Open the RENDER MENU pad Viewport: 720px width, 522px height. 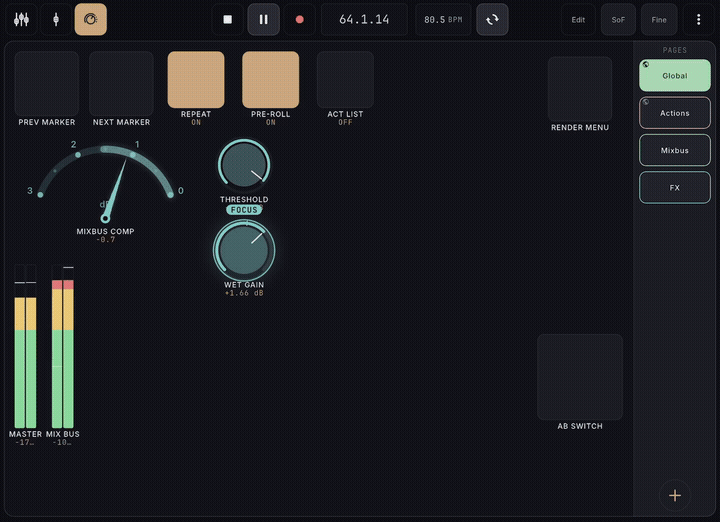(580, 89)
